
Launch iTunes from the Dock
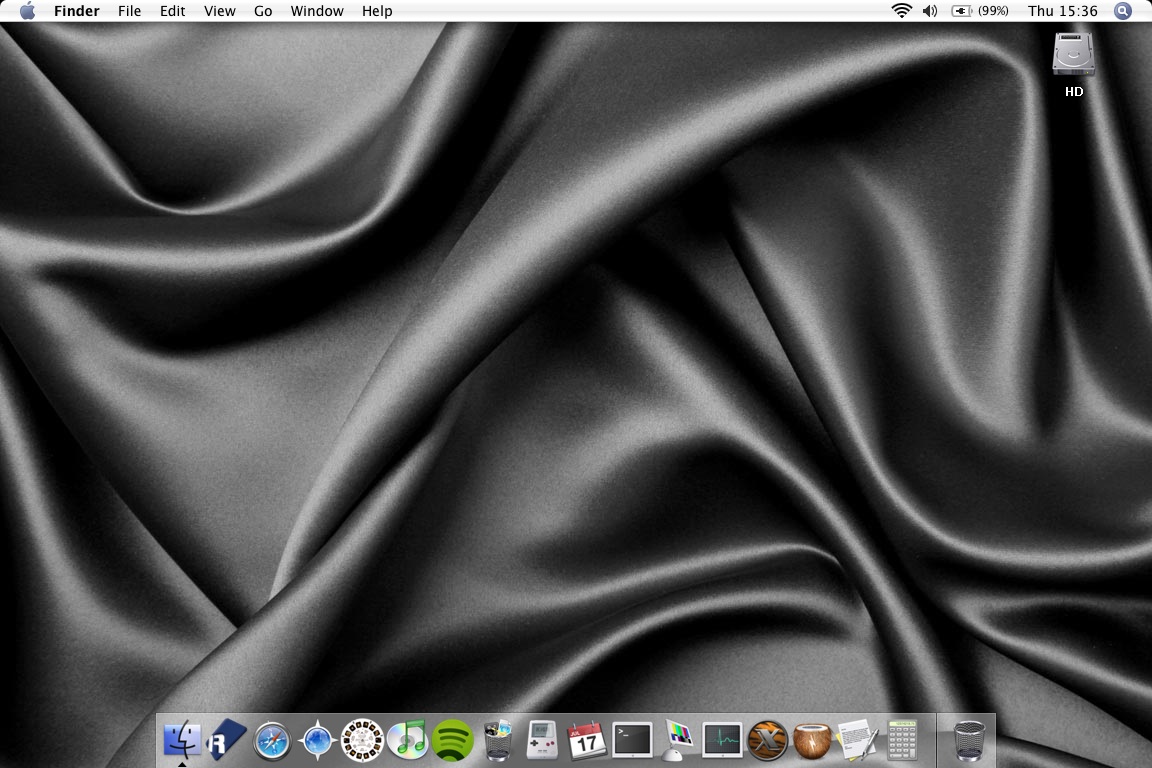407,740
